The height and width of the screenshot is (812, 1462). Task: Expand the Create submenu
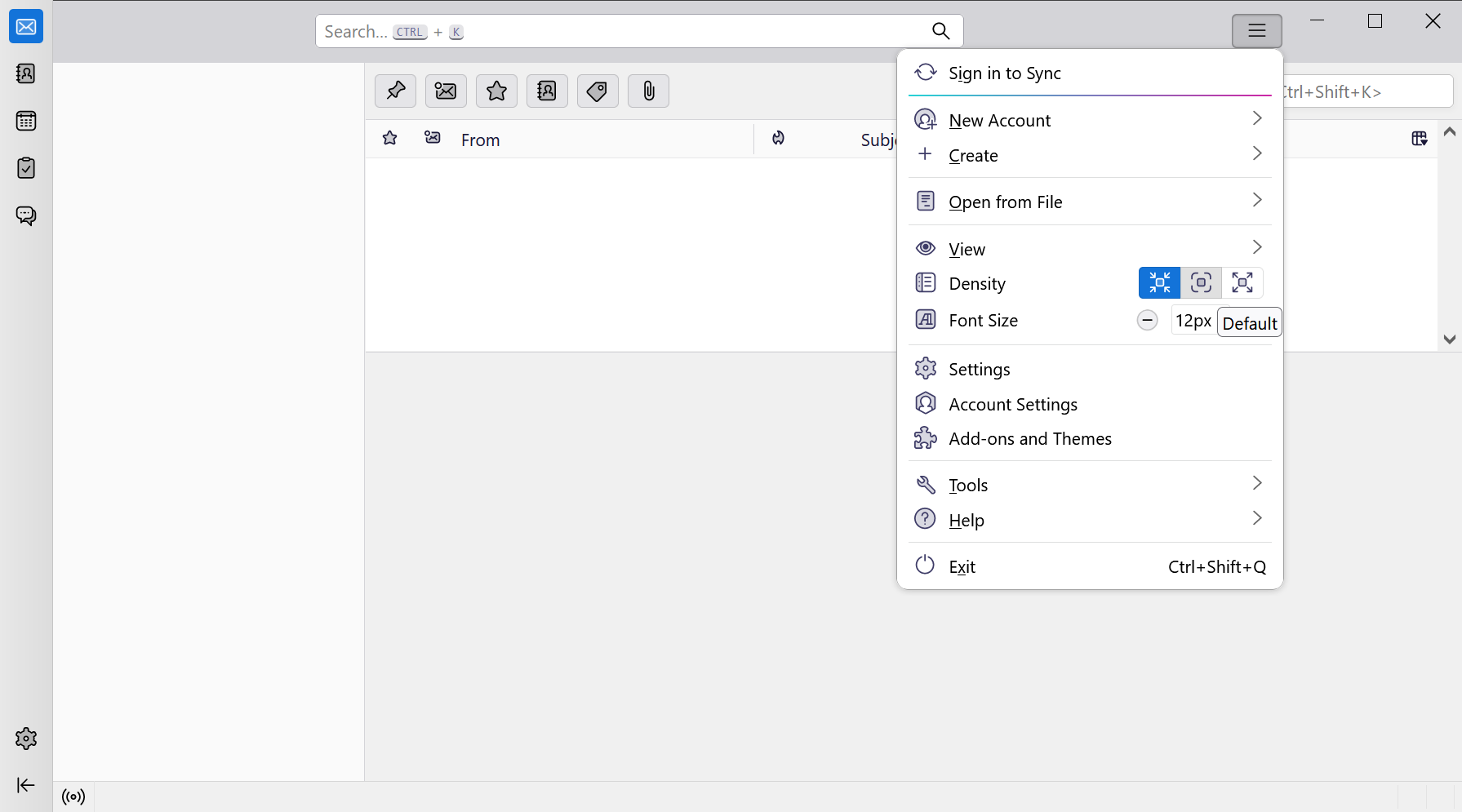point(1090,155)
